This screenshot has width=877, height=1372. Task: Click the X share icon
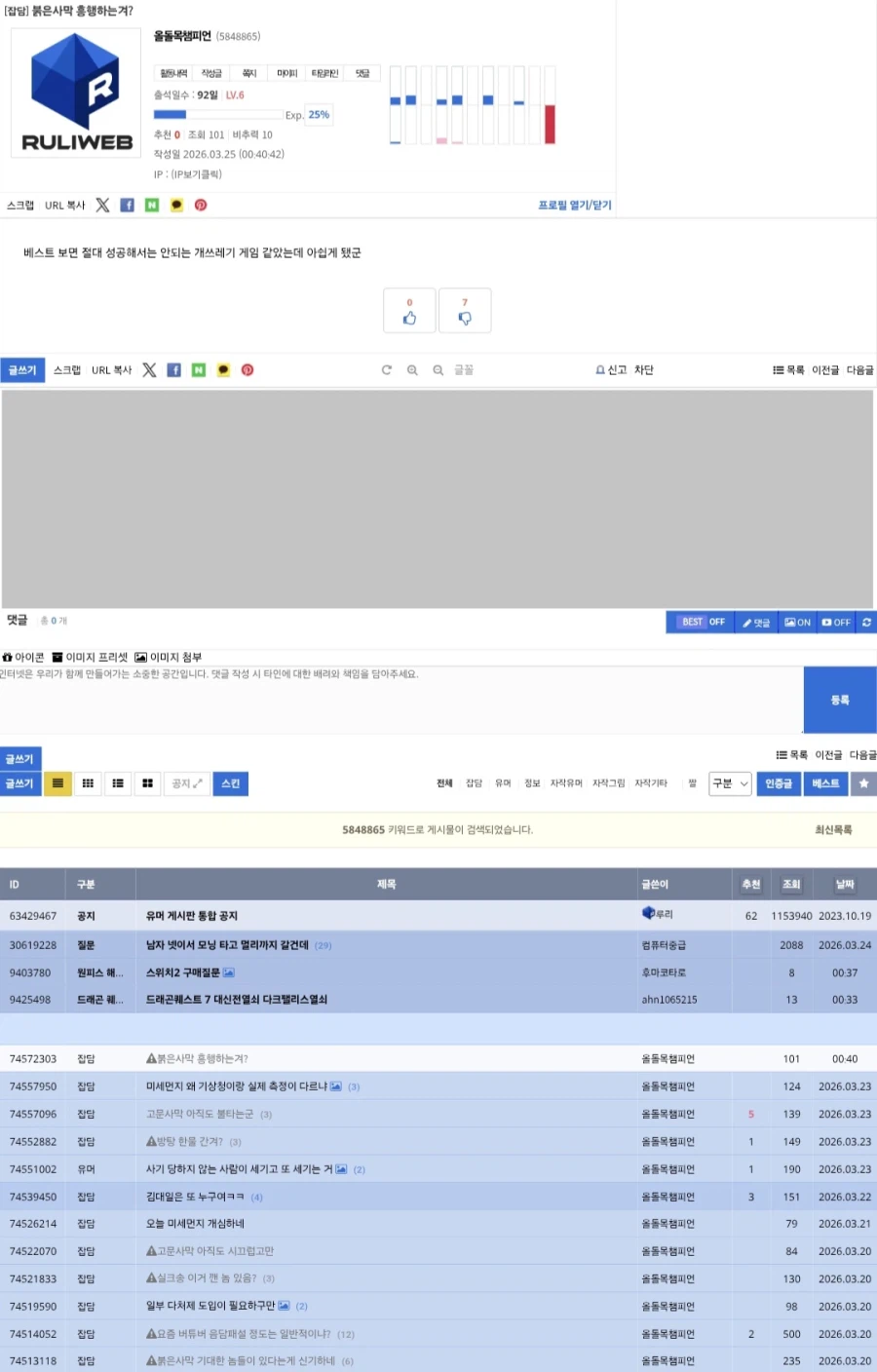[x=102, y=205]
